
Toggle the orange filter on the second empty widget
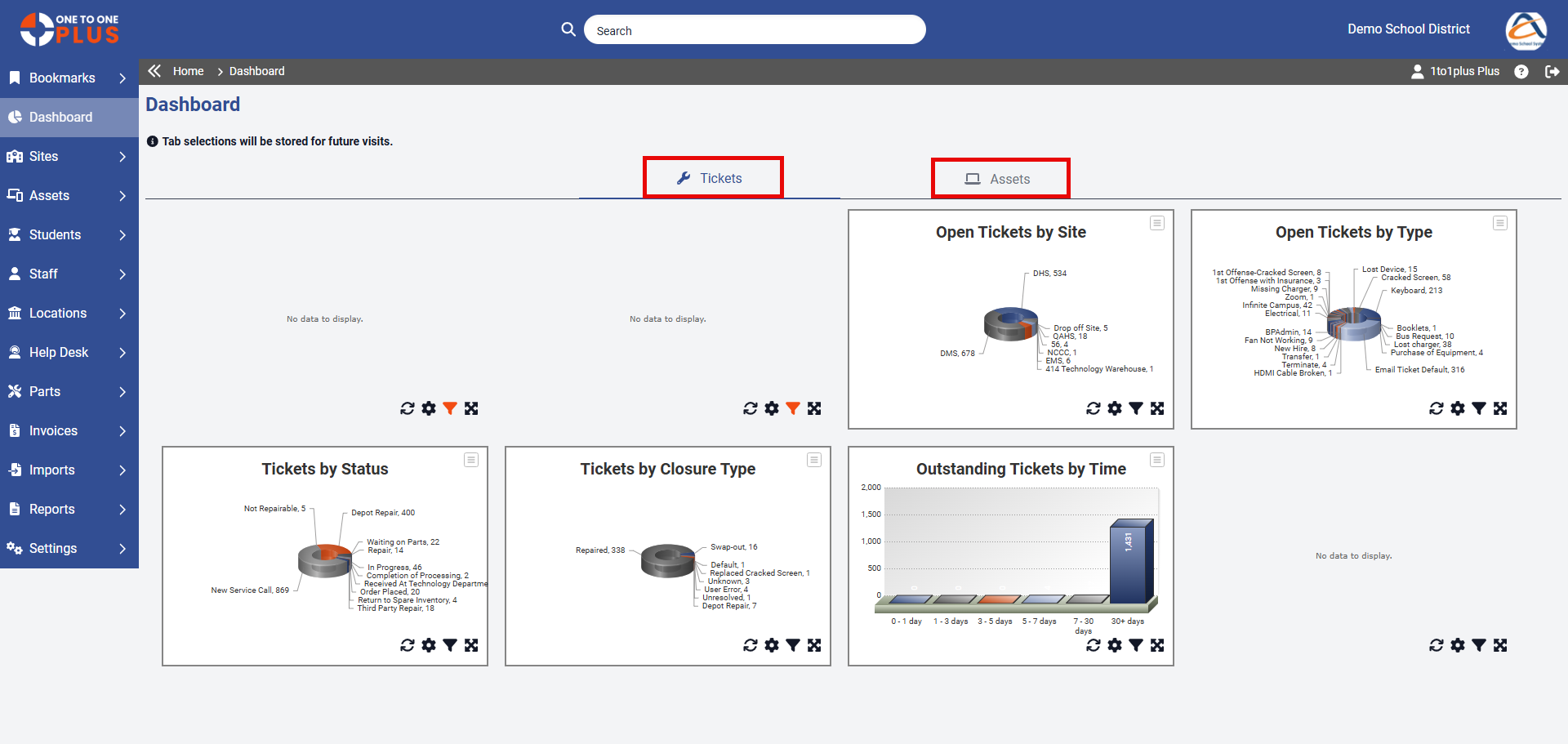pyautogui.click(x=793, y=408)
